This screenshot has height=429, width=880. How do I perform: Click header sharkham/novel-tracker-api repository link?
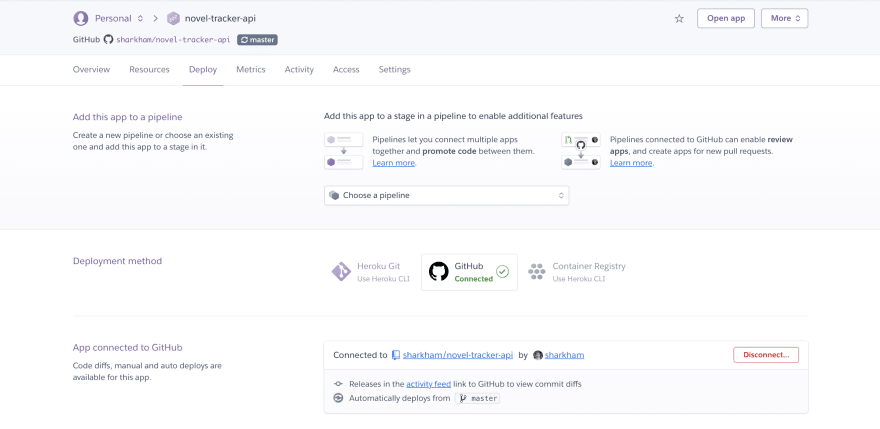(173, 40)
